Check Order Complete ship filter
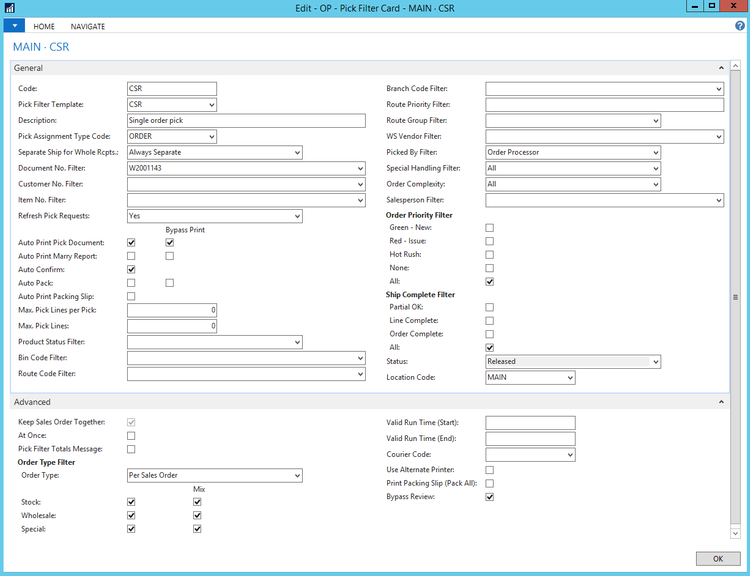Image resolution: width=750 pixels, height=576 pixels. (489, 334)
